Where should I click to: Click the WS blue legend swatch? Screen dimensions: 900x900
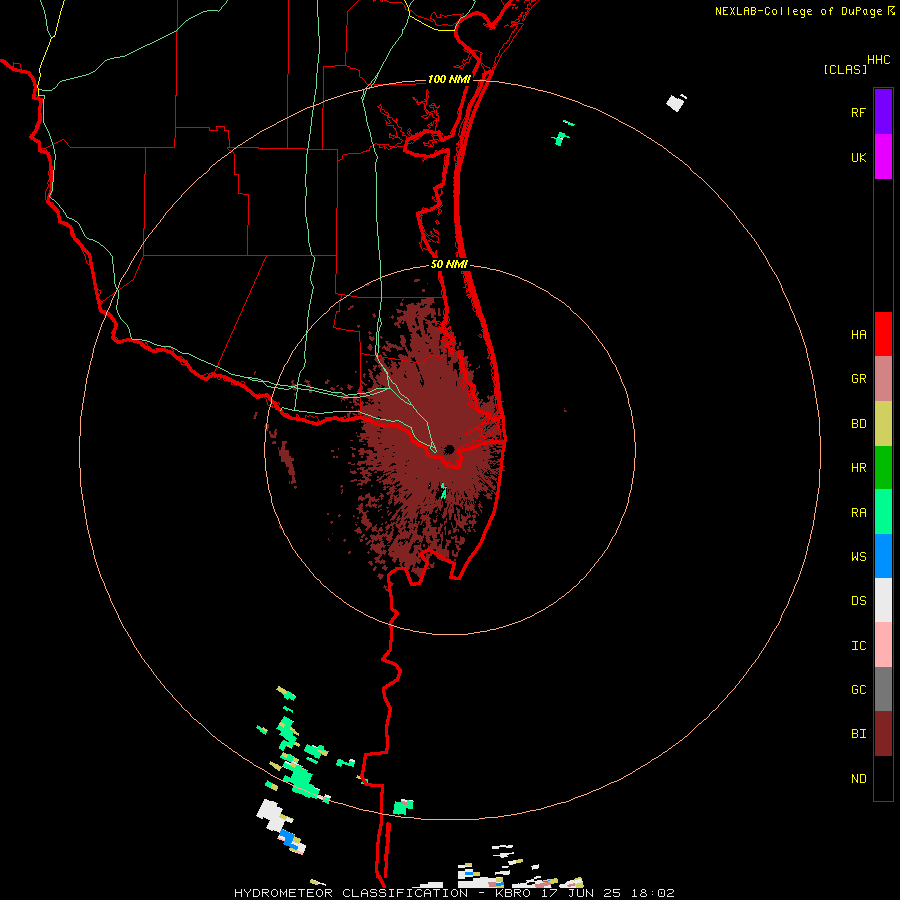883,556
